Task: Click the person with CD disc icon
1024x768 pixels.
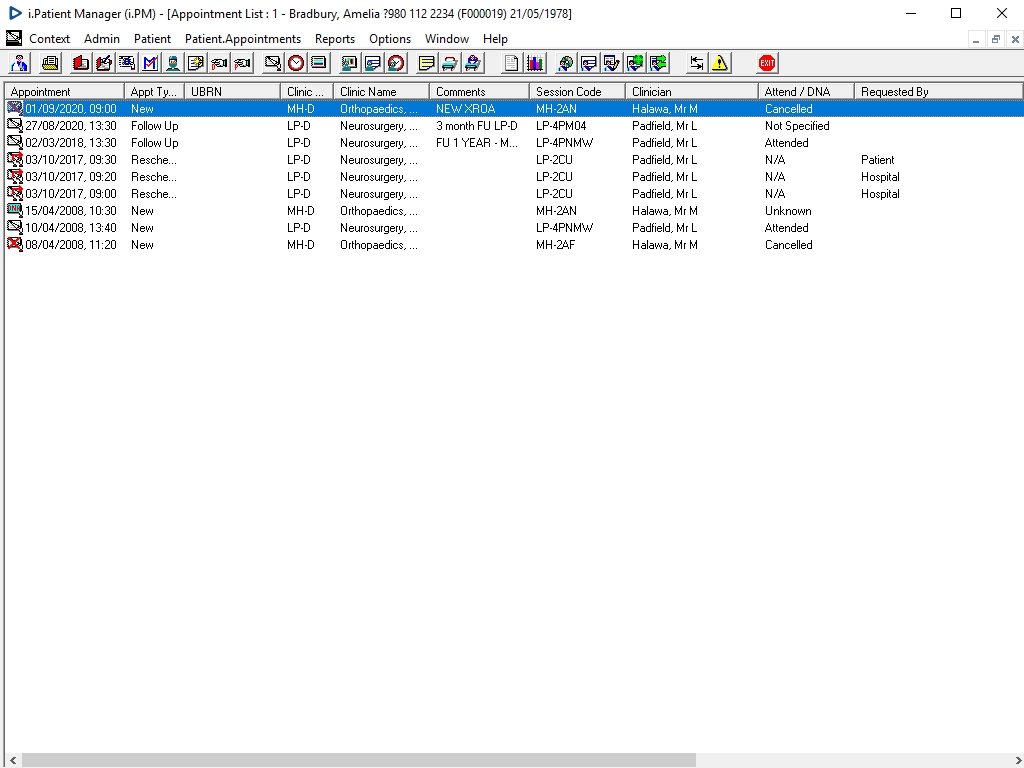Action: pyautogui.click(x=566, y=63)
